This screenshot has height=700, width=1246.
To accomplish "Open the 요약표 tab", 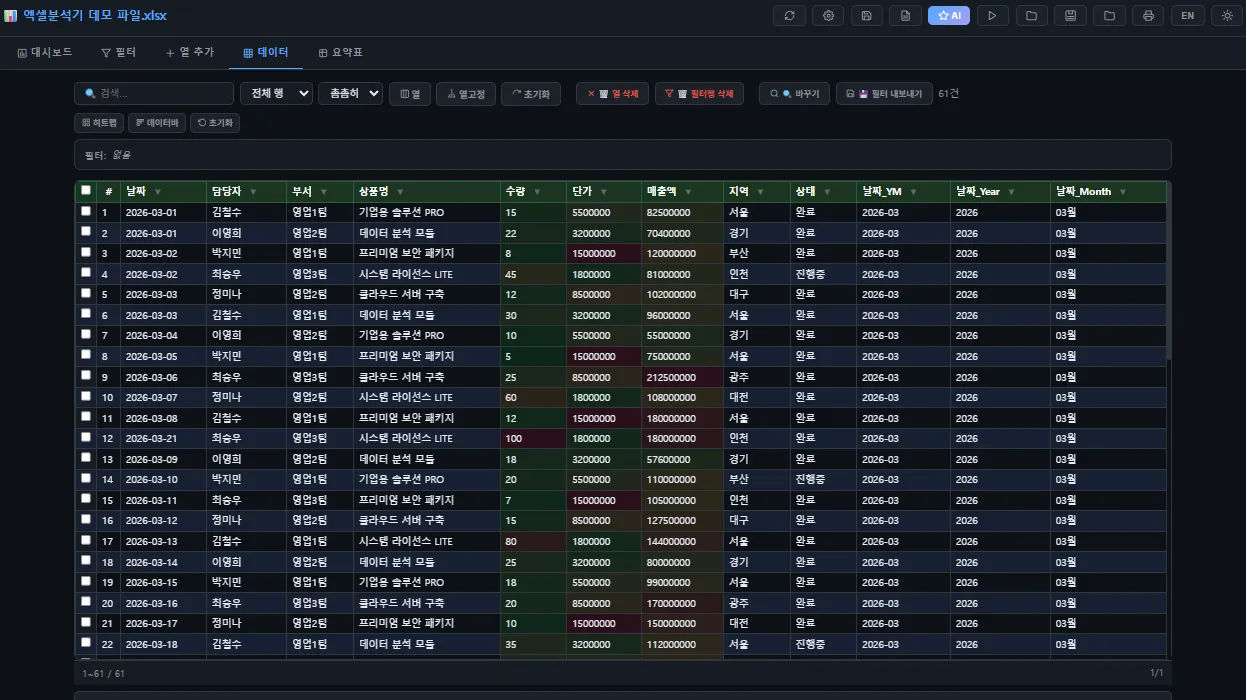I will (340, 52).
